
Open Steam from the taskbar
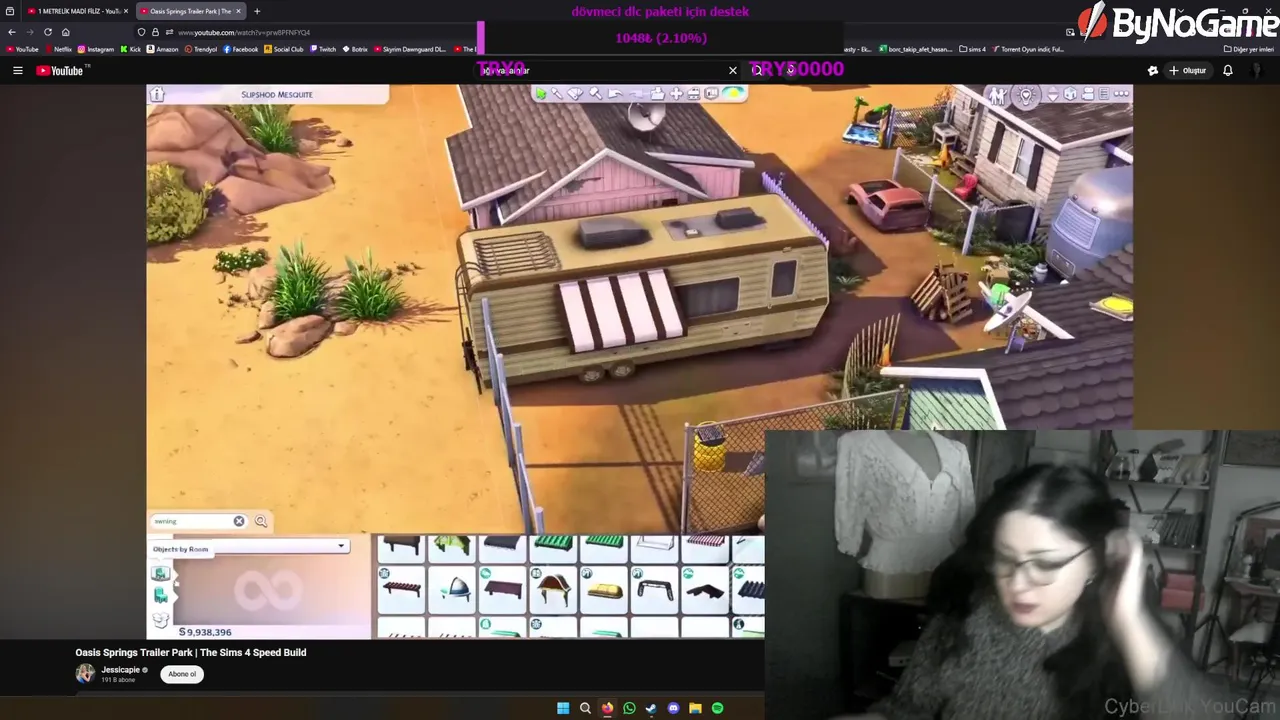(651, 708)
